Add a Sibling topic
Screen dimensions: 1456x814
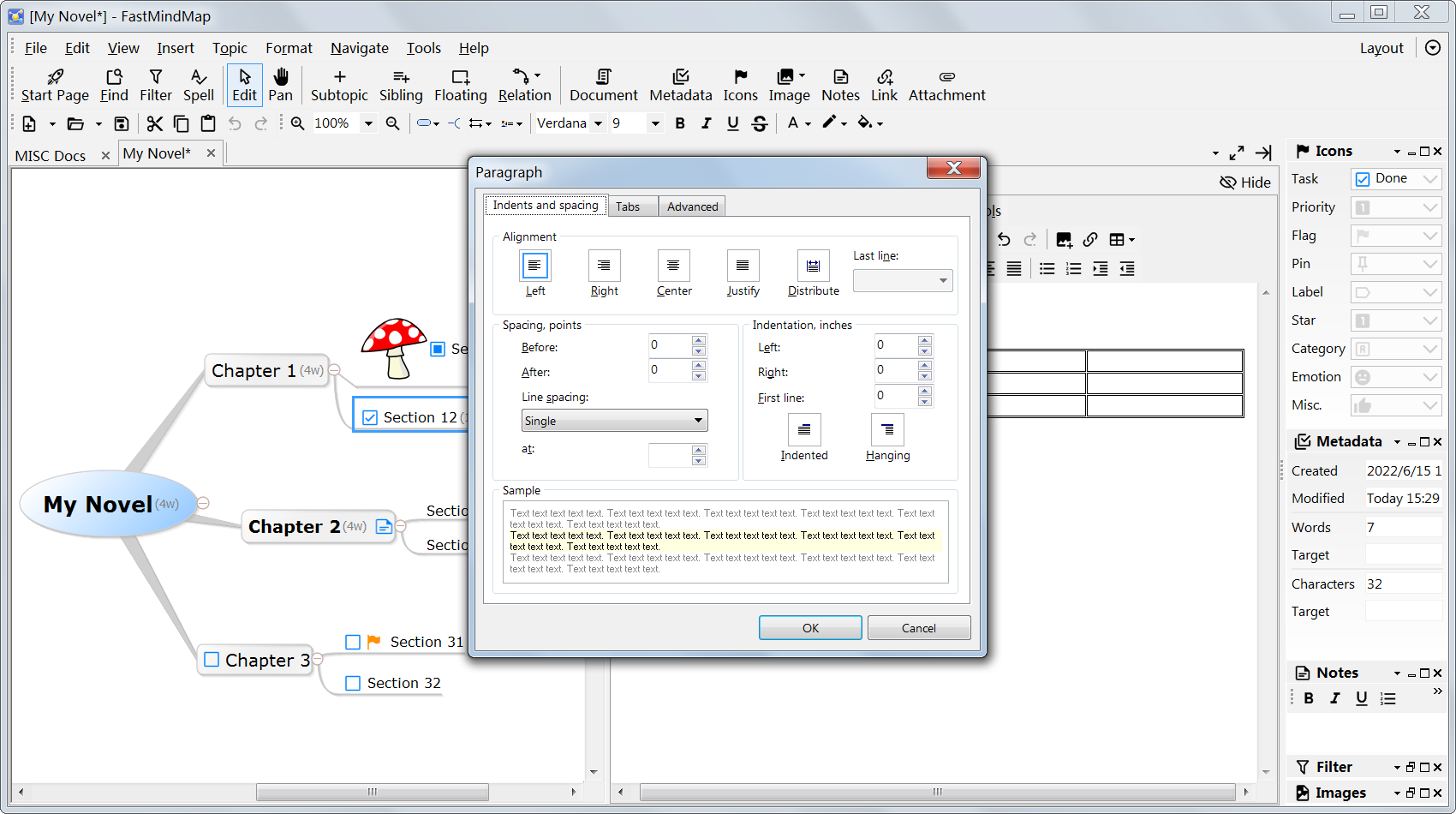[401, 86]
